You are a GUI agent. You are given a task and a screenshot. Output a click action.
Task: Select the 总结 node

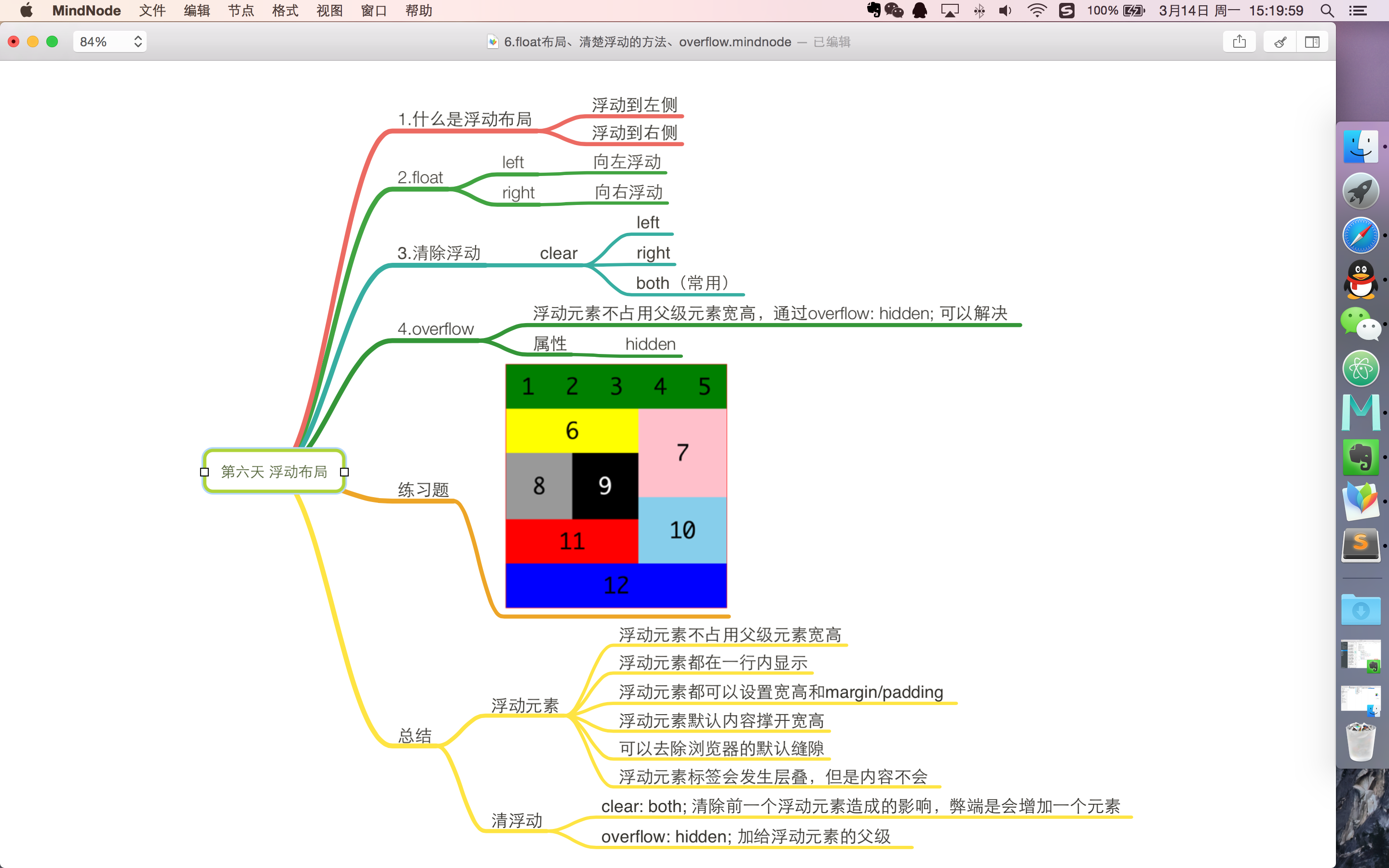point(414,735)
